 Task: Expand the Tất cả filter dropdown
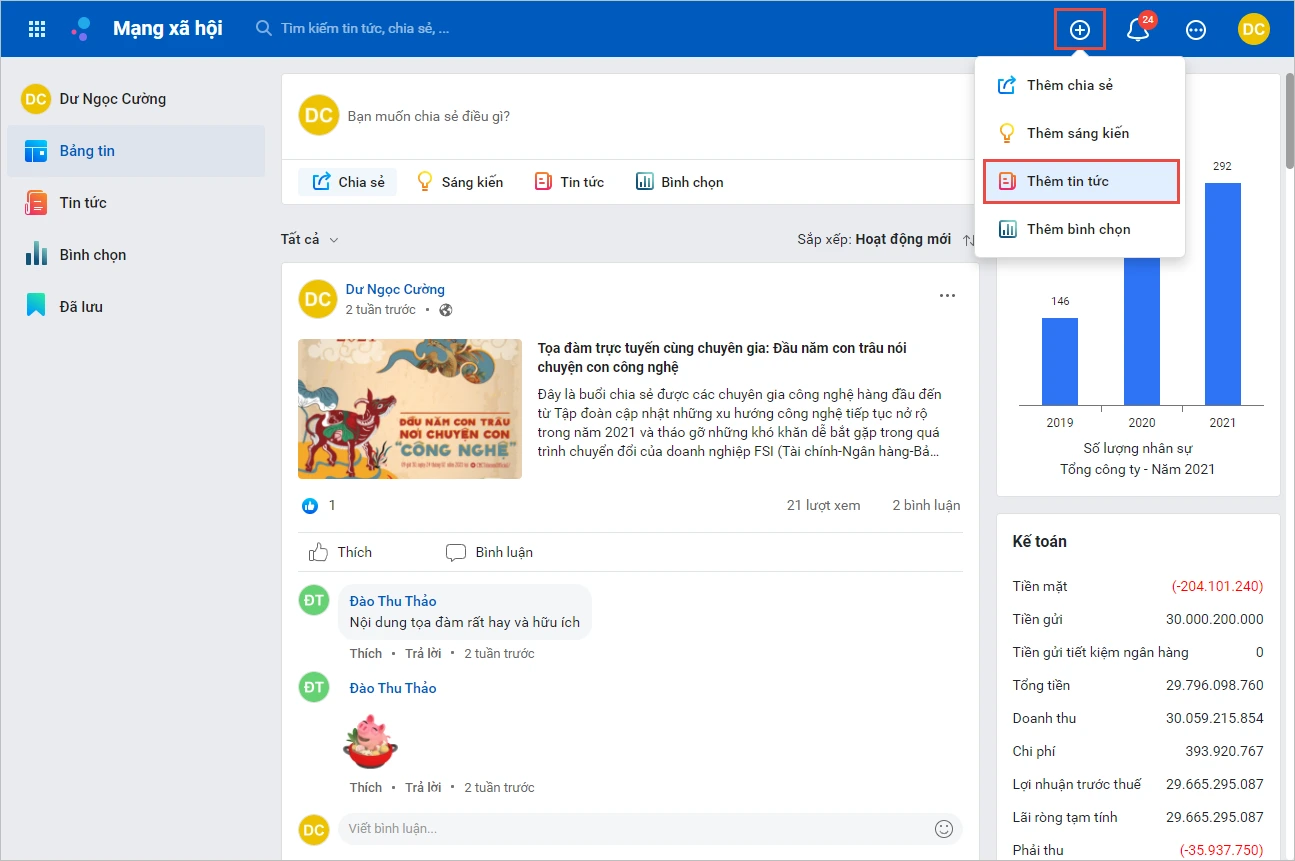(310, 239)
